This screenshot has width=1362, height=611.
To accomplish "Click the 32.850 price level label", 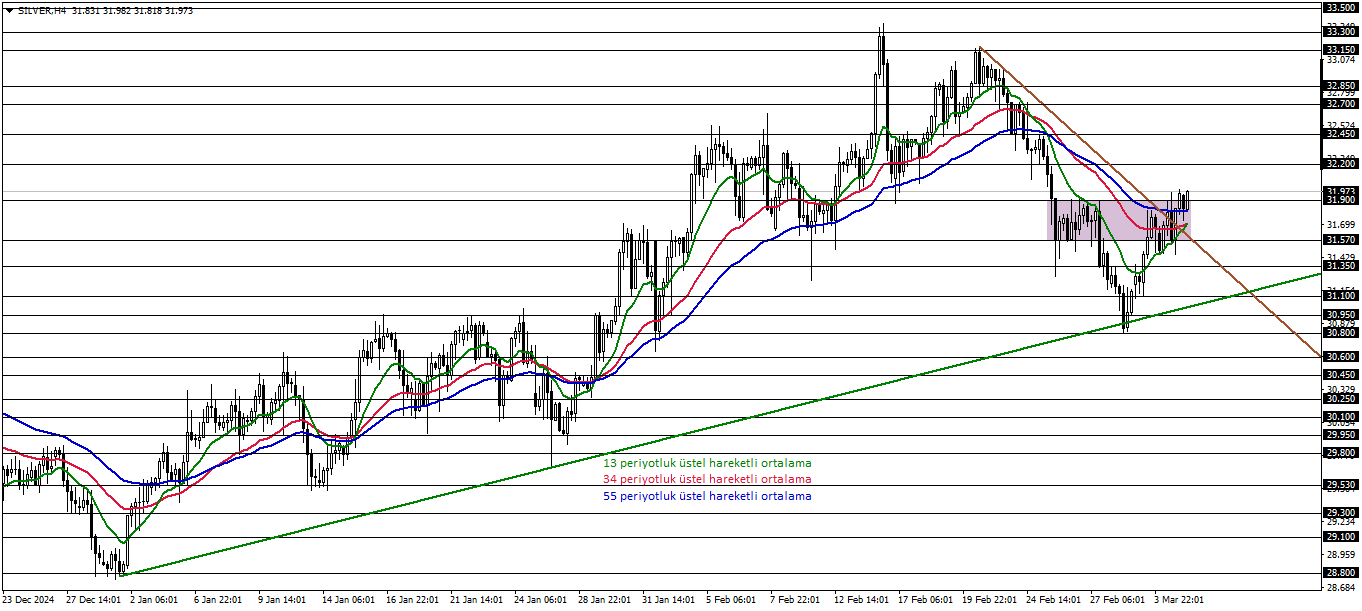I will (x=1340, y=86).
